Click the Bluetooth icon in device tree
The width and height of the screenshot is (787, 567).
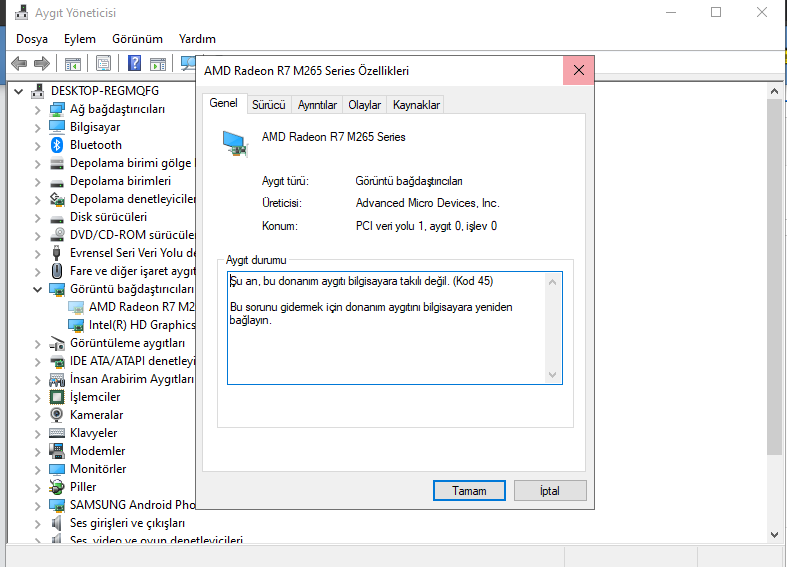57,145
